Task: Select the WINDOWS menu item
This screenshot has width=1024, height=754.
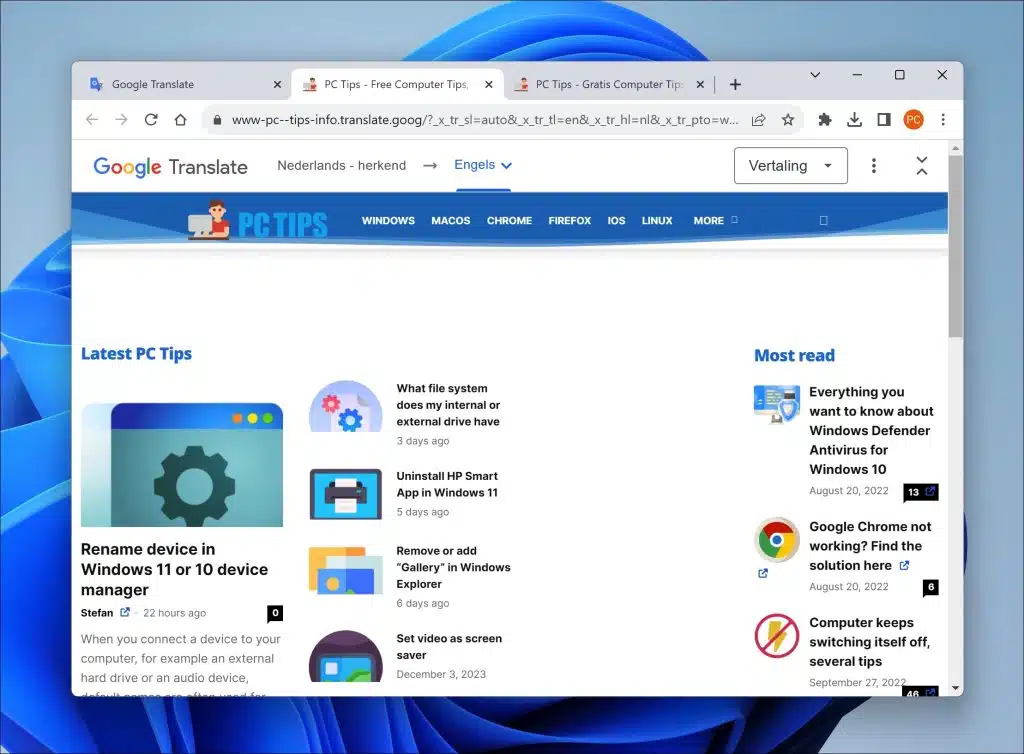Action: coord(388,220)
